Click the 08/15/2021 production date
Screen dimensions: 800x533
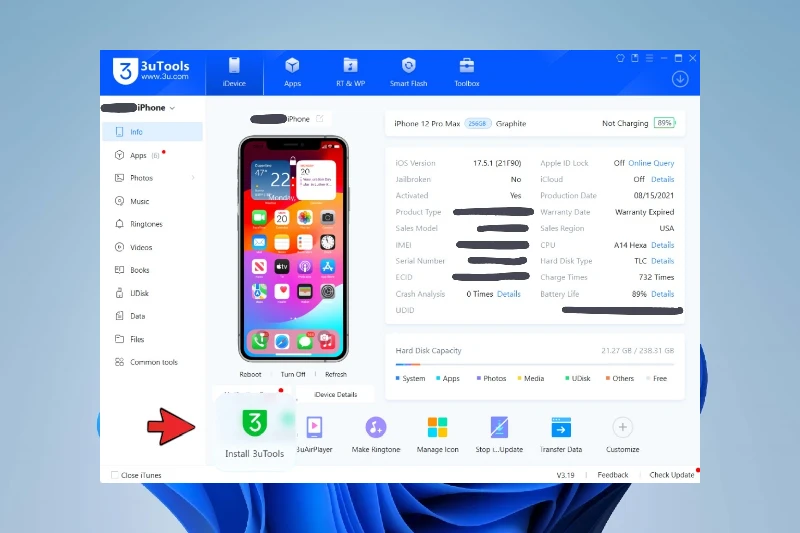tap(654, 195)
